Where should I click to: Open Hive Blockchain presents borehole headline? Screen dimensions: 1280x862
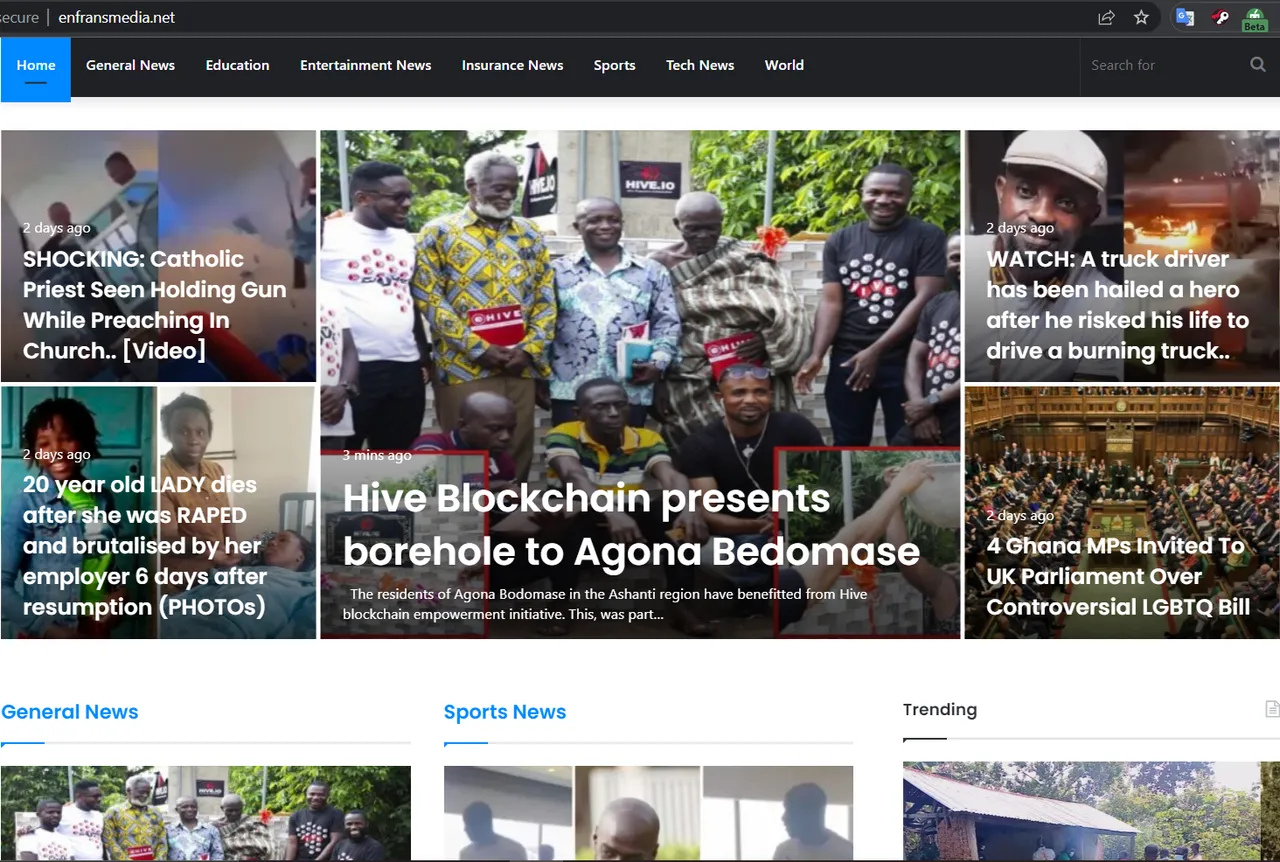[631, 525]
